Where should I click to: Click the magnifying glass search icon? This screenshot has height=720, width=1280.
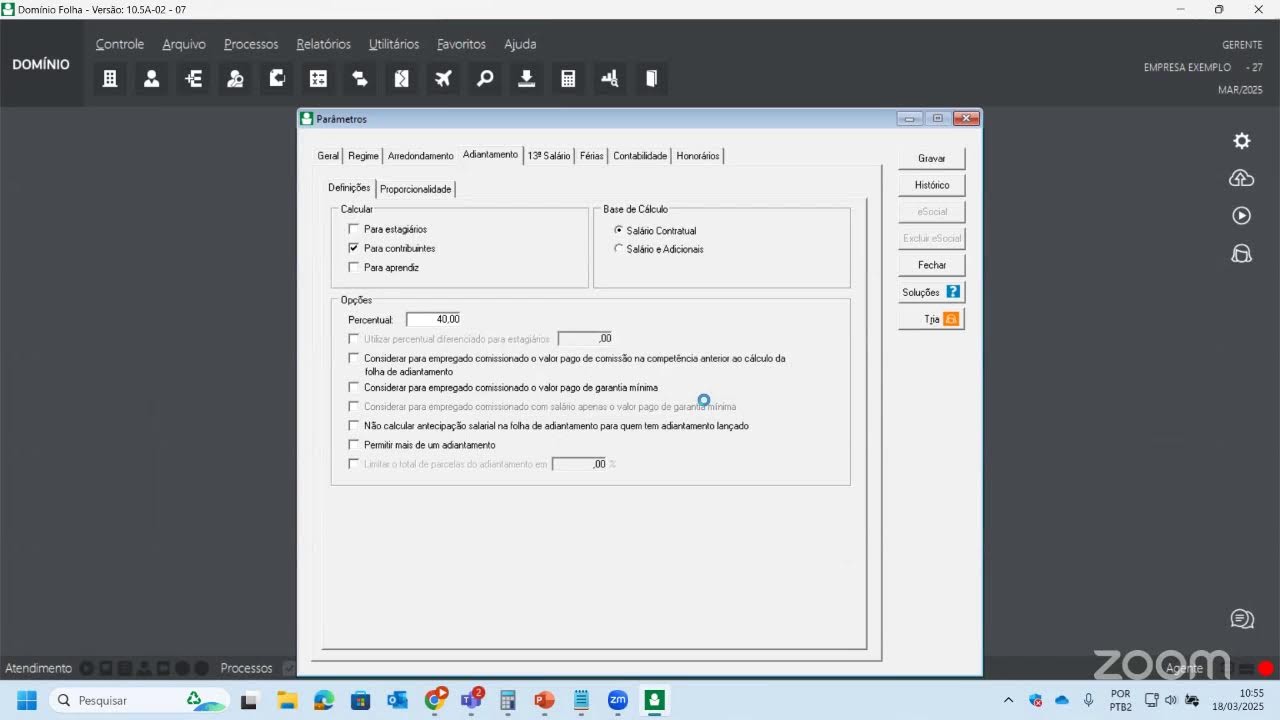click(x=485, y=79)
